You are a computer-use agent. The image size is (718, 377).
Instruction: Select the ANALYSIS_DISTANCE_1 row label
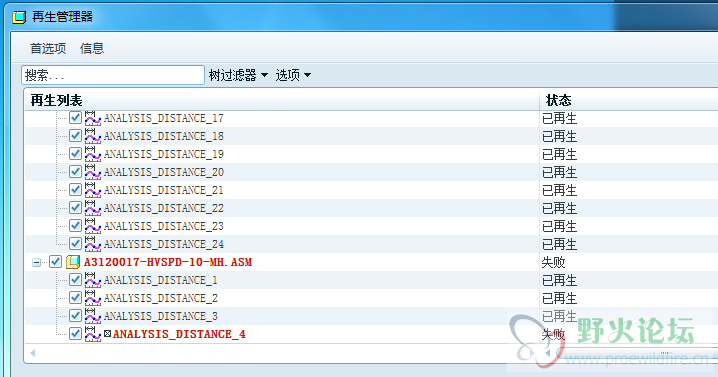click(160, 280)
